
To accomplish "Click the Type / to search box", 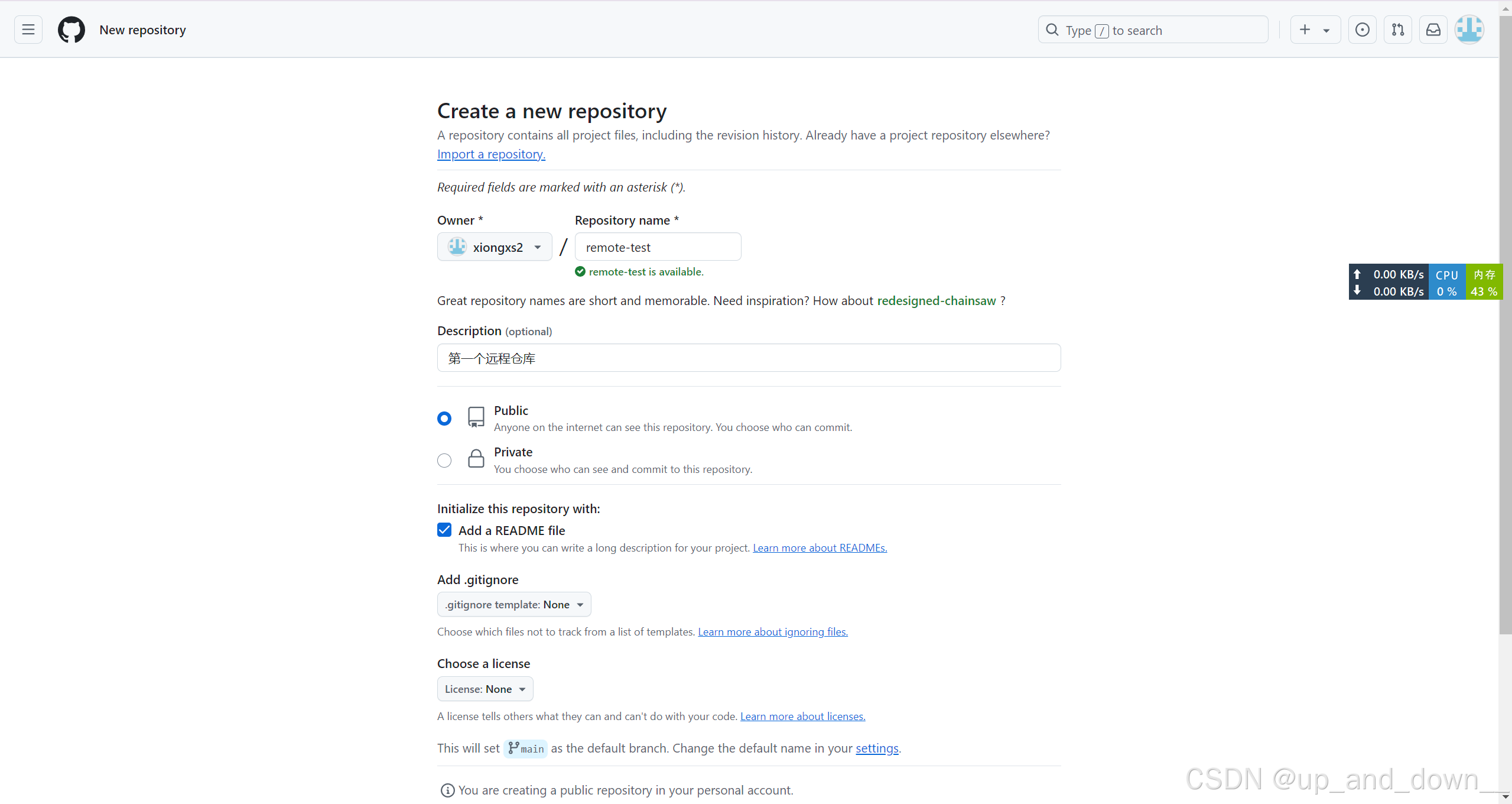I will click(1153, 30).
